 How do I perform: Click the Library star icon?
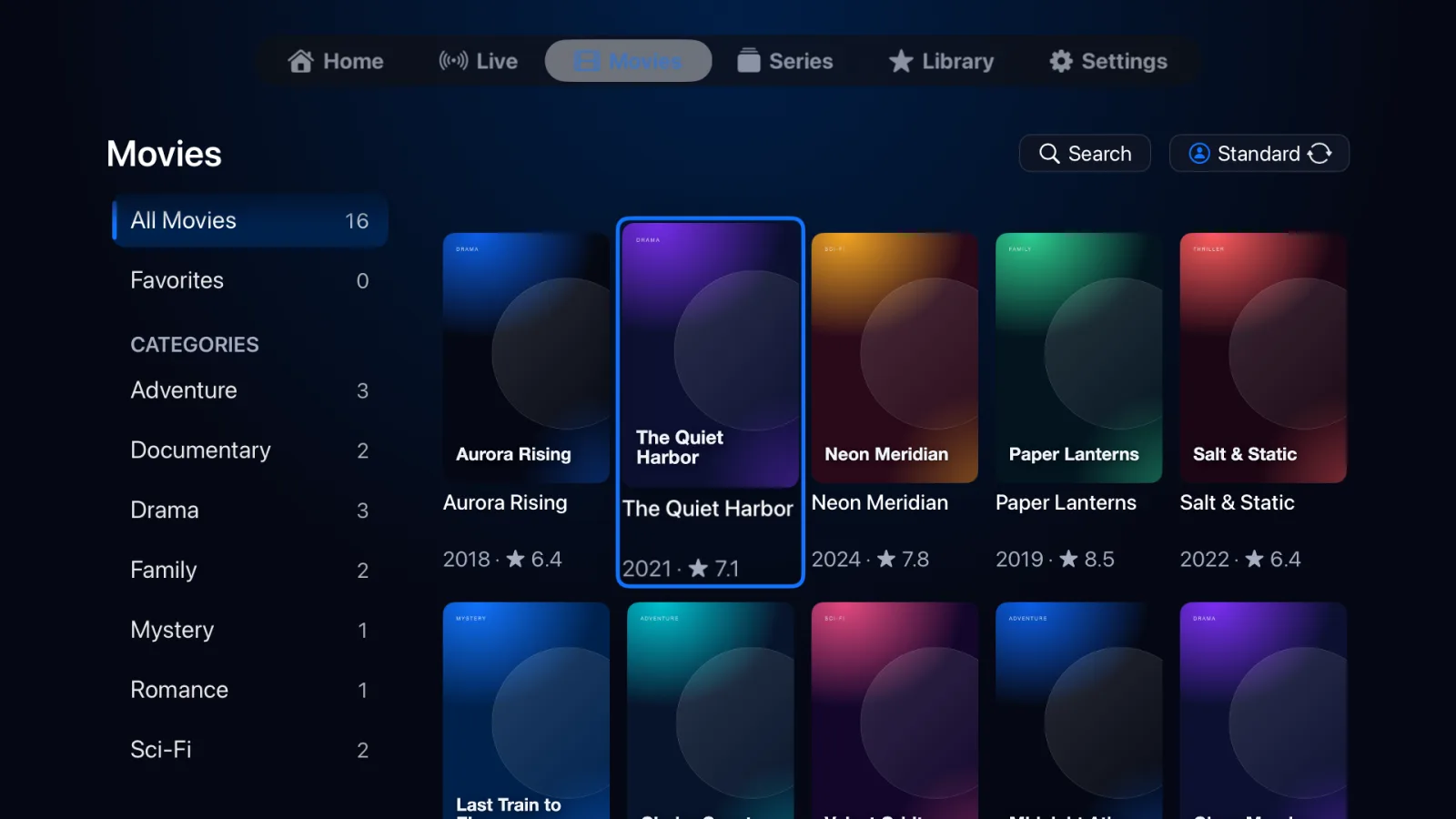901,61
